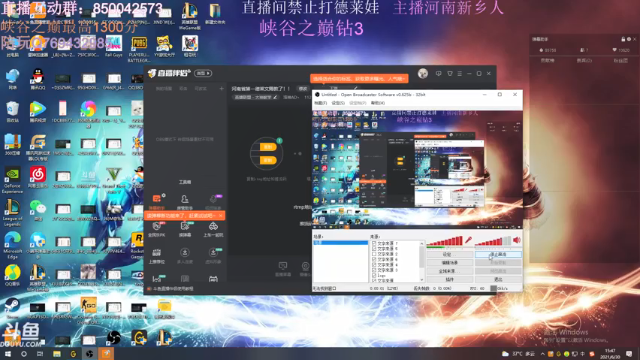Mute the microphone icon in OBS
This screenshot has height=360, width=640.
click(468, 240)
